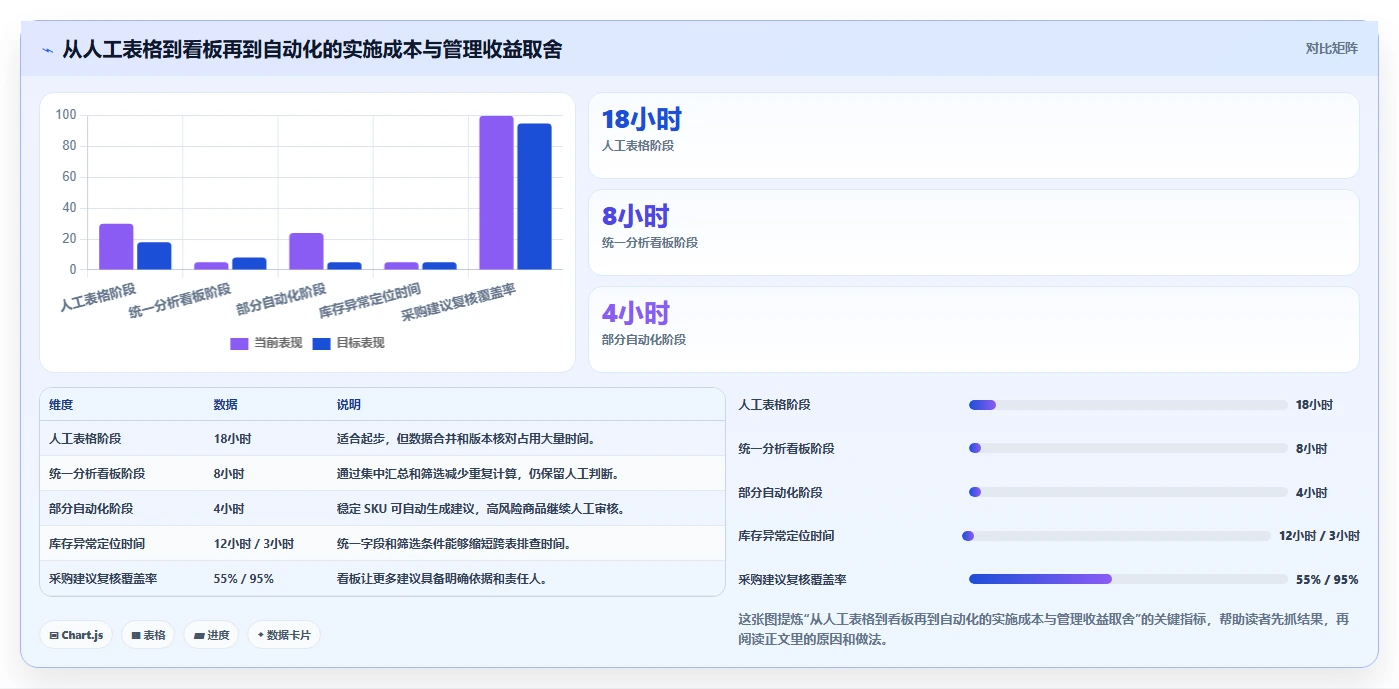Click the 进度 tag chip
Screen dimensions: 1399x689
pyautogui.click(x=211, y=635)
